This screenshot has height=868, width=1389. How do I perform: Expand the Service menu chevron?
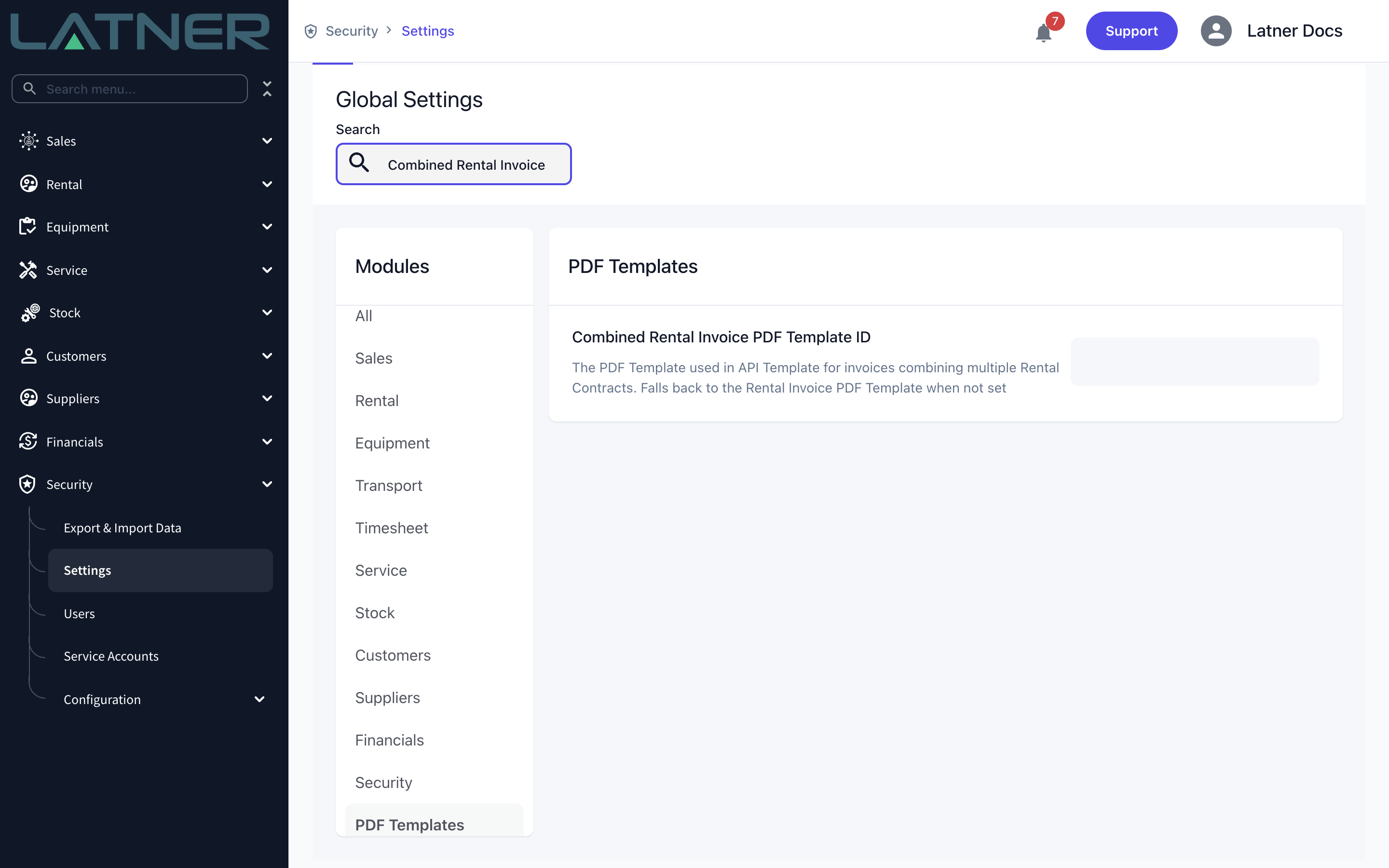pos(267,270)
